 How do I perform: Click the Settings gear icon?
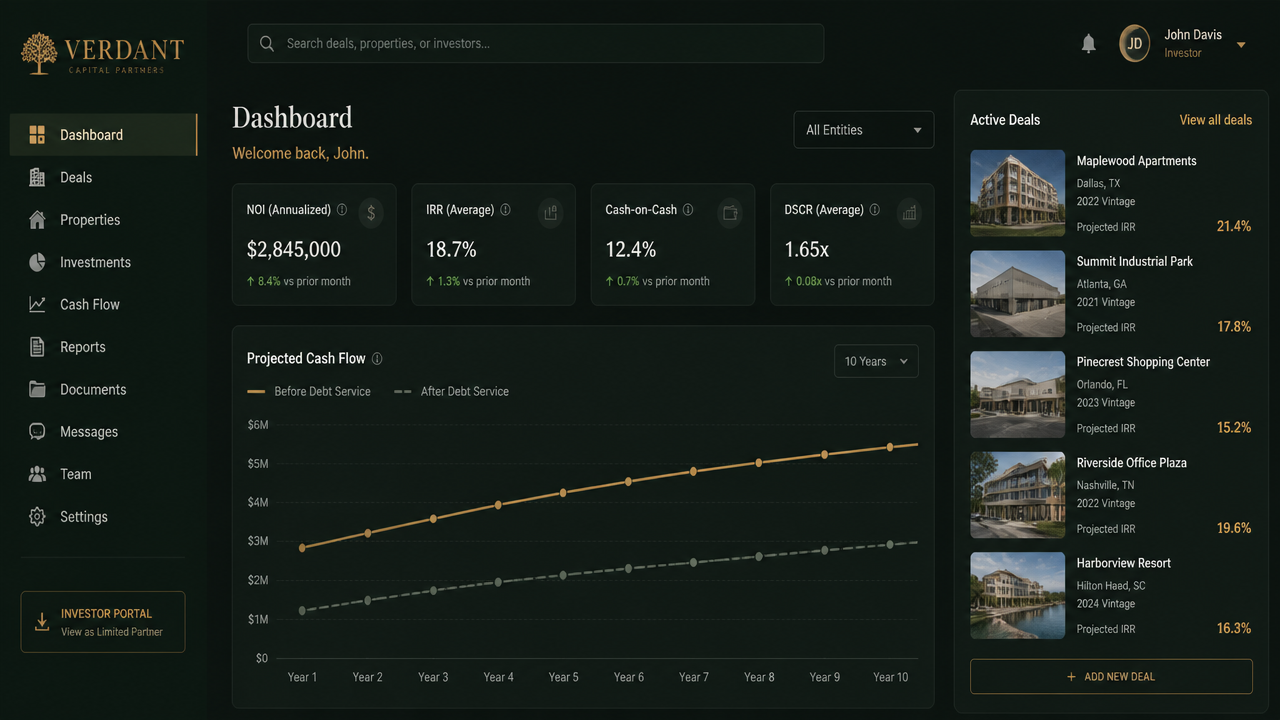point(37,517)
